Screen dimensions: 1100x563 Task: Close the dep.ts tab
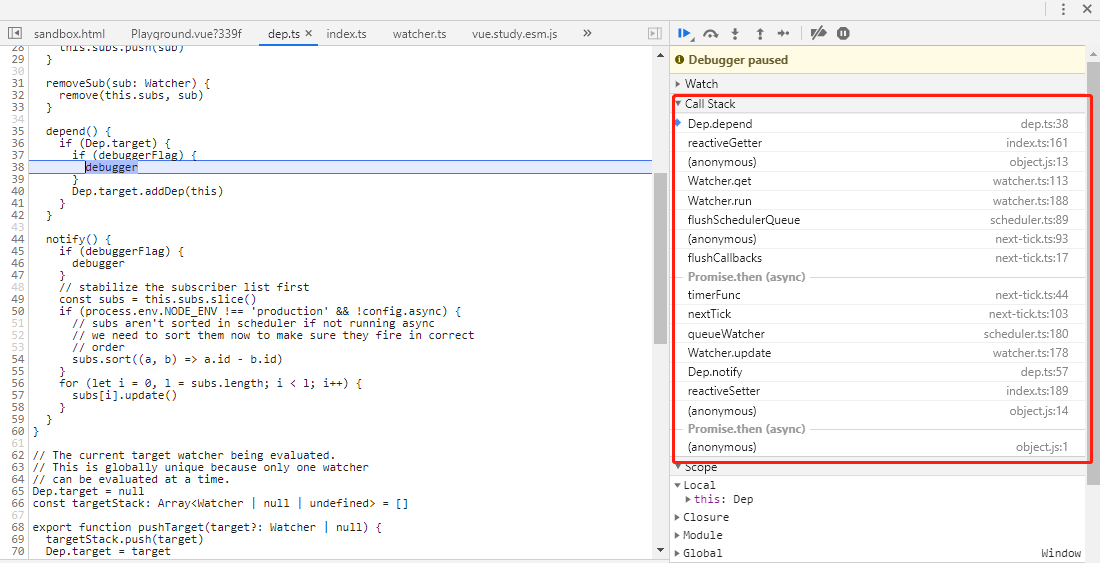click(x=308, y=34)
